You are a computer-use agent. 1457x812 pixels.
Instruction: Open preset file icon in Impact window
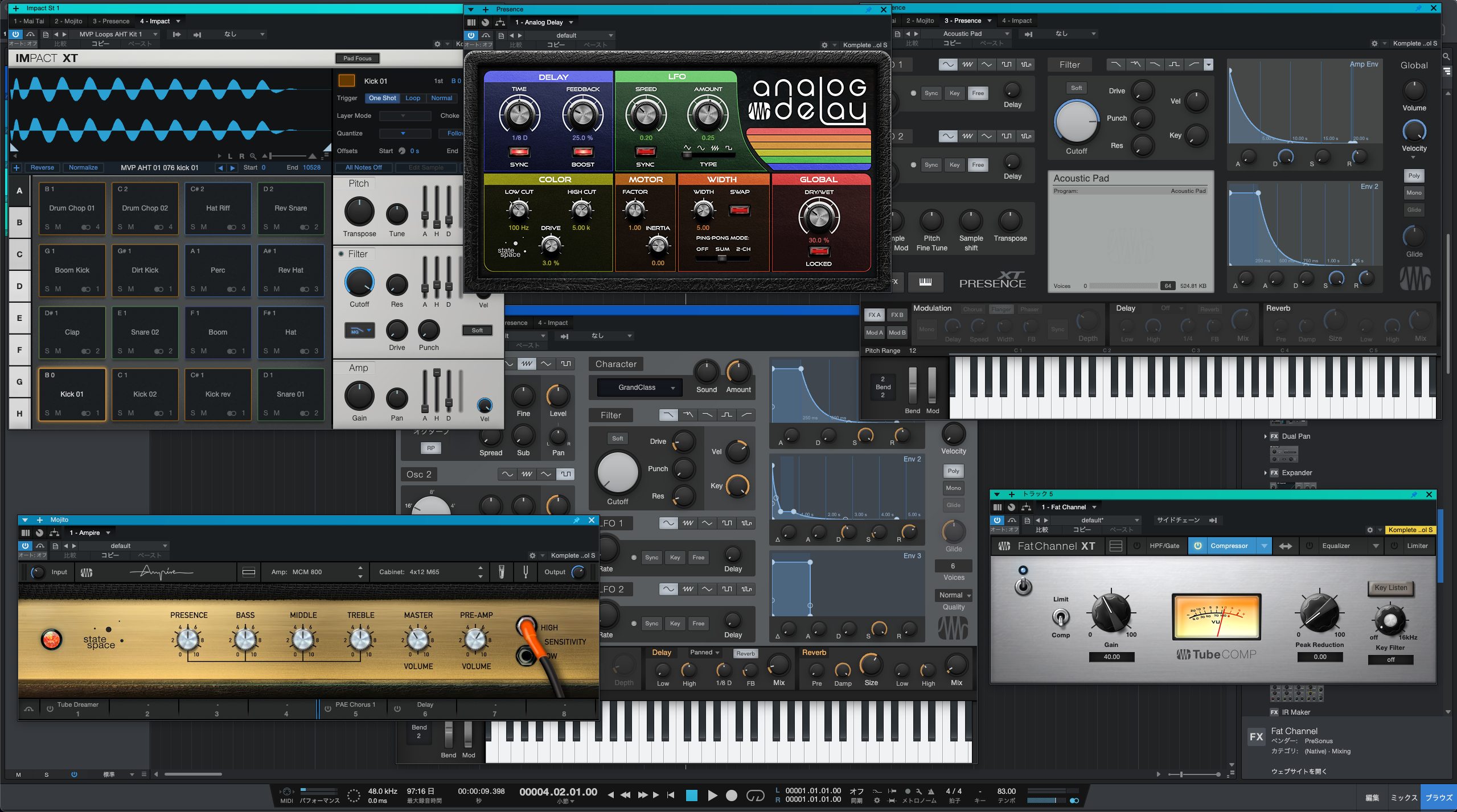(x=46, y=35)
